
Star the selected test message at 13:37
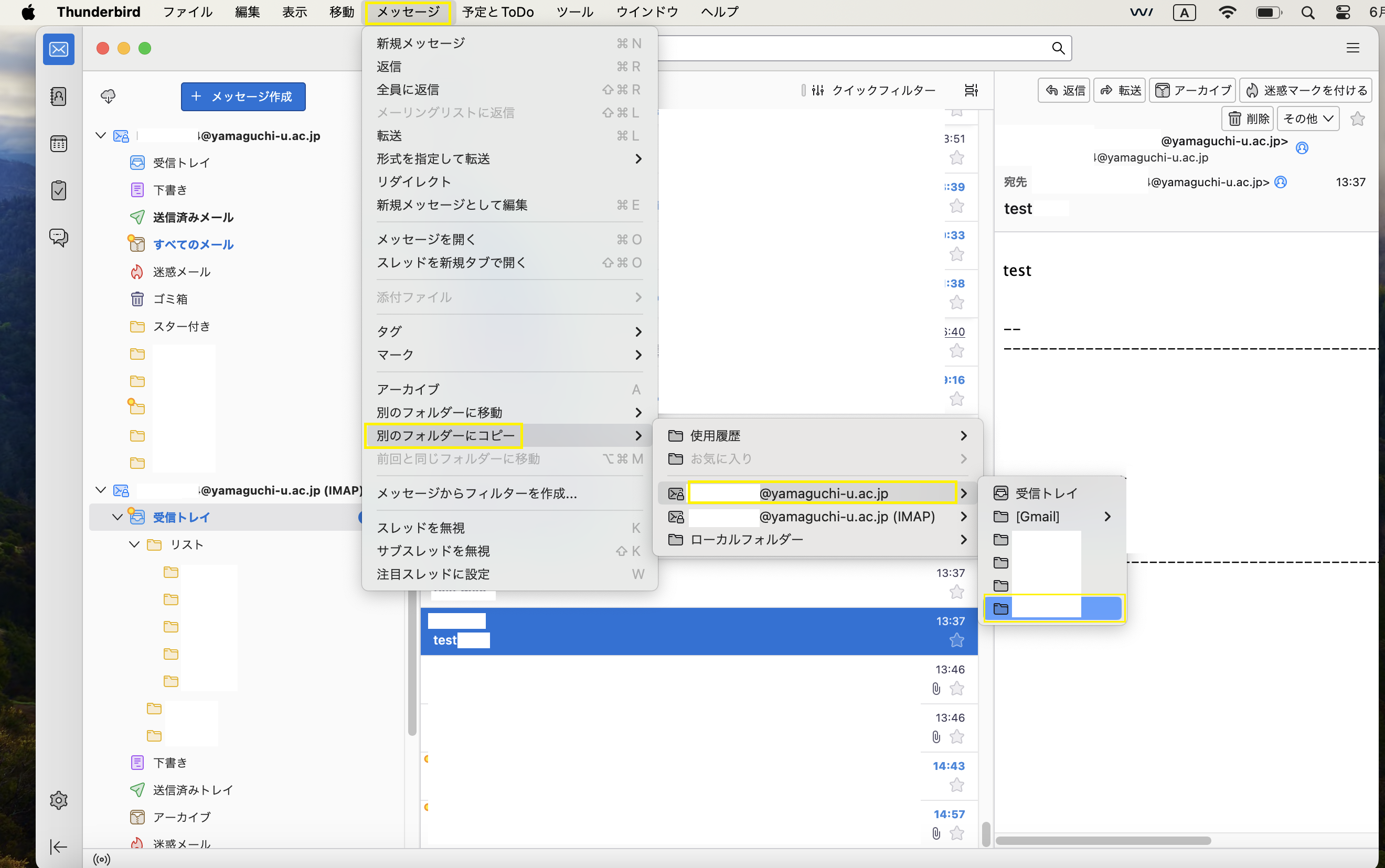coord(956,640)
